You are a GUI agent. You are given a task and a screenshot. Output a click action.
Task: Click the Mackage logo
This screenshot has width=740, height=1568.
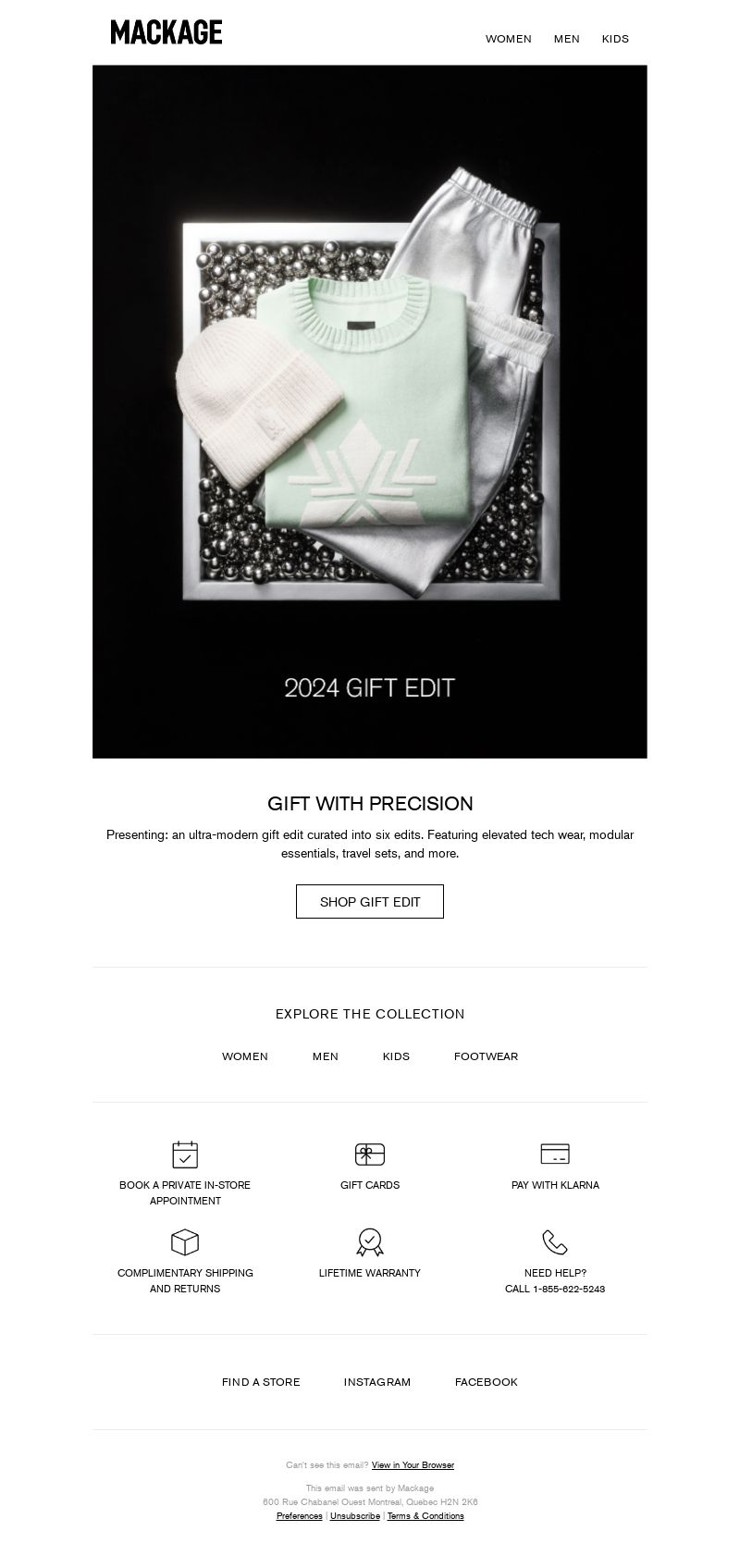pyautogui.click(x=166, y=32)
